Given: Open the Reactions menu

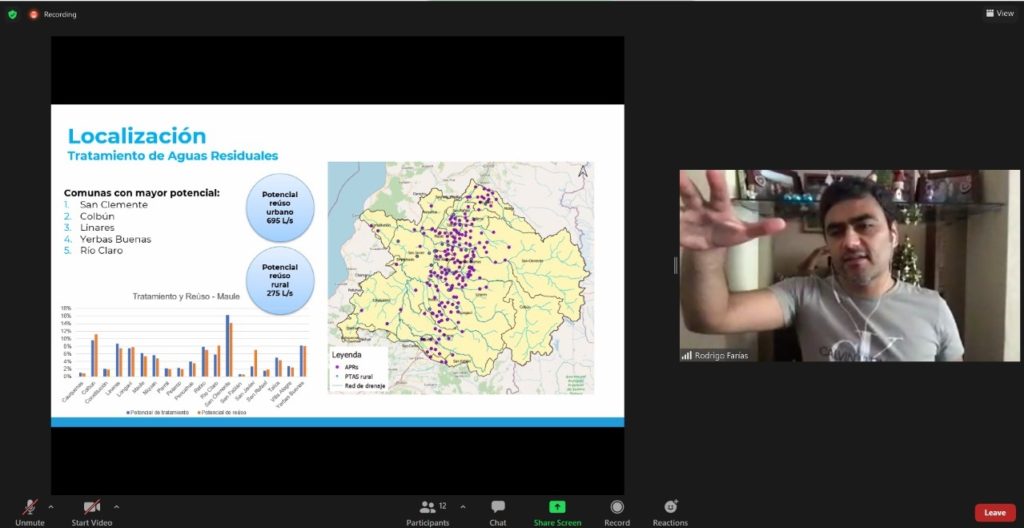Looking at the screenshot, I should click(x=670, y=509).
